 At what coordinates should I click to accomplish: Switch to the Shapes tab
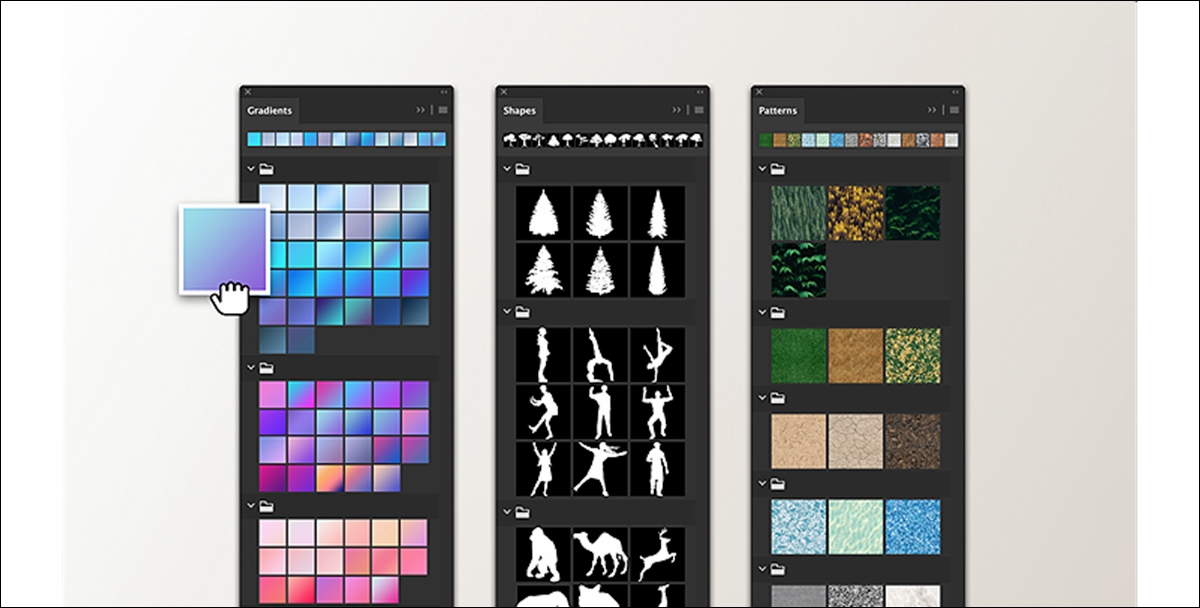click(520, 110)
